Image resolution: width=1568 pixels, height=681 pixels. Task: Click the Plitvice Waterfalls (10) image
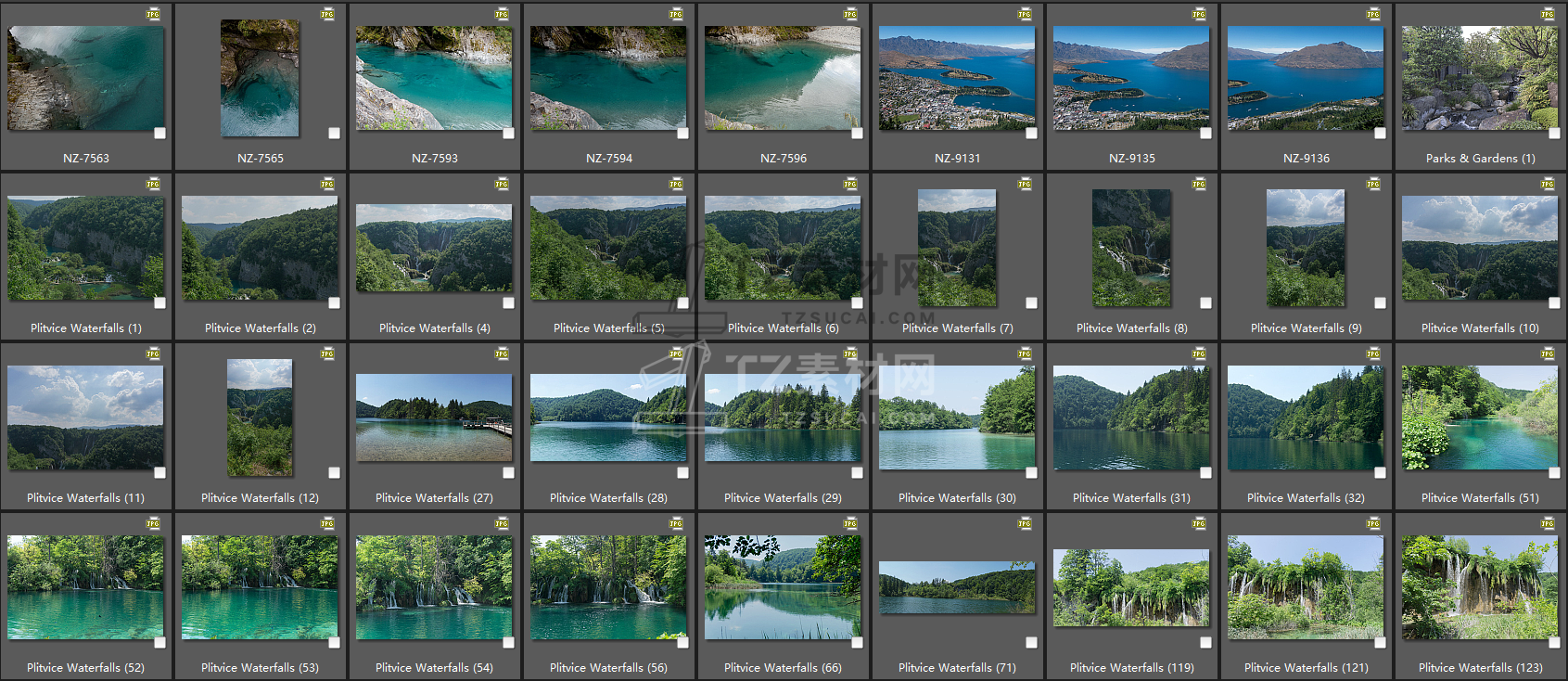[1480, 248]
